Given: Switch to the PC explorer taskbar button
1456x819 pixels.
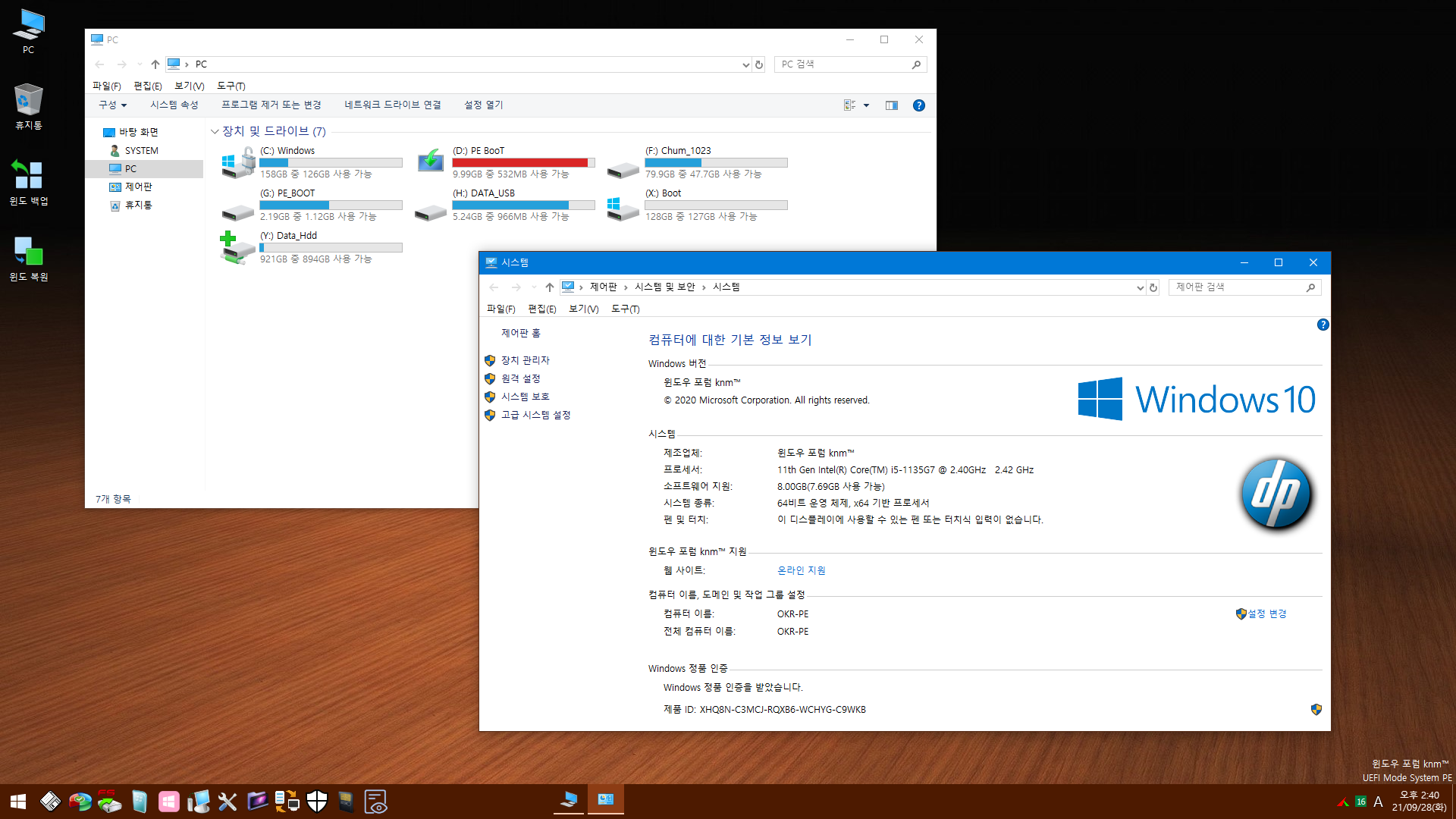Looking at the screenshot, I should tap(569, 800).
